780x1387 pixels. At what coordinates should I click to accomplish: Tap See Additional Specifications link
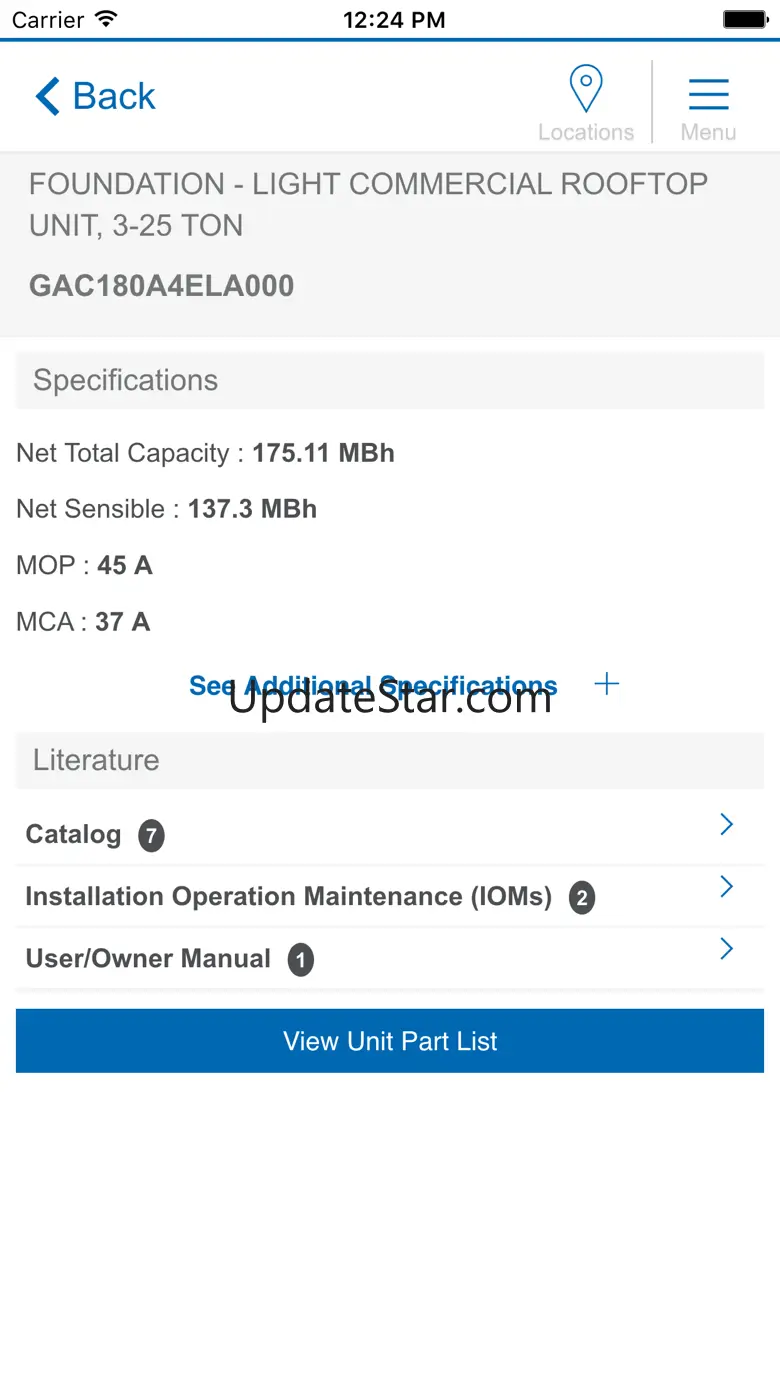pyautogui.click(x=373, y=685)
